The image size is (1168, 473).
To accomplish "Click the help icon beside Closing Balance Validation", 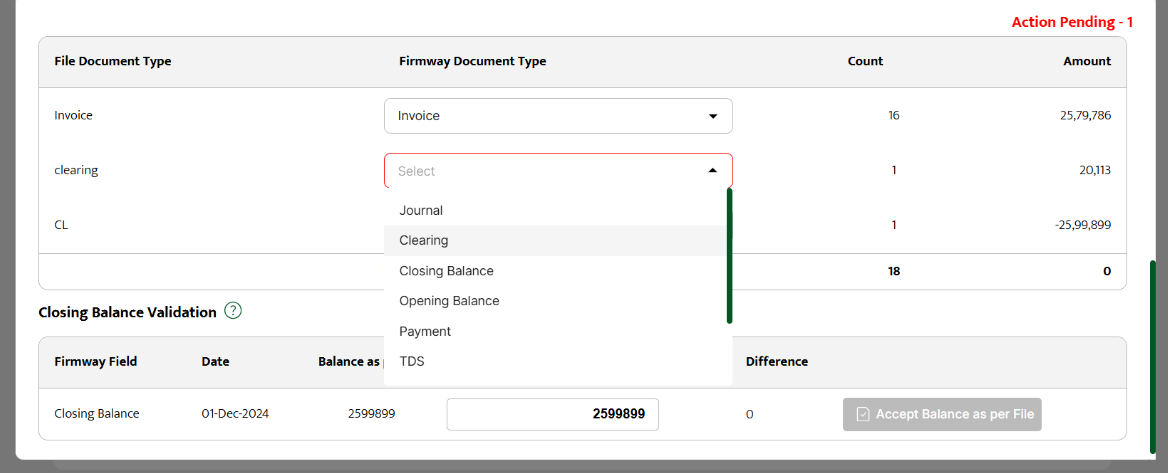I will coord(233,311).
